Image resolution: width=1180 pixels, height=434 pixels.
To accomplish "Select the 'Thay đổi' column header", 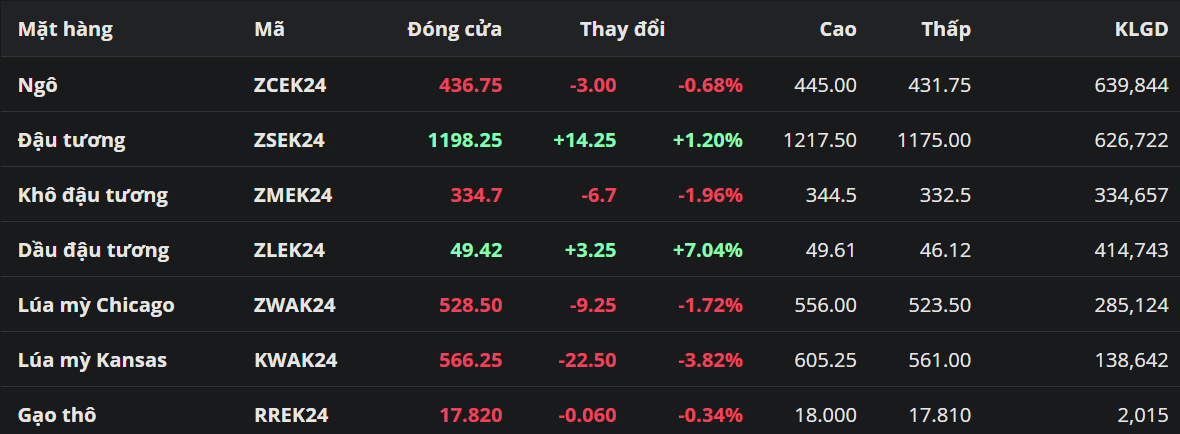I will point(622,29).
